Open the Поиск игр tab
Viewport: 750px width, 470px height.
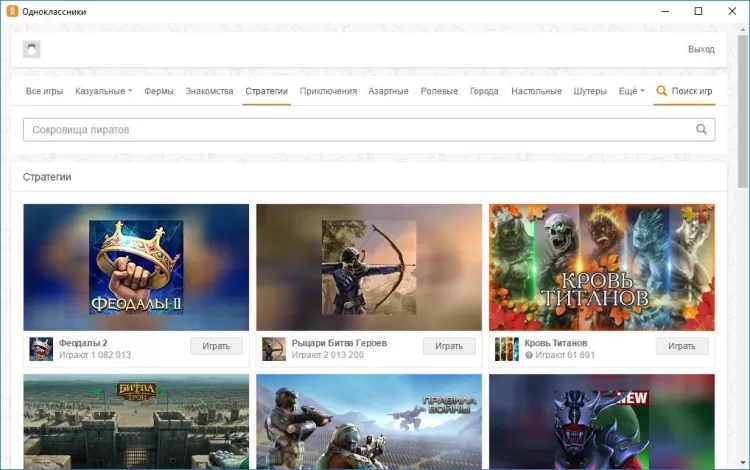[x=684, y=91]
